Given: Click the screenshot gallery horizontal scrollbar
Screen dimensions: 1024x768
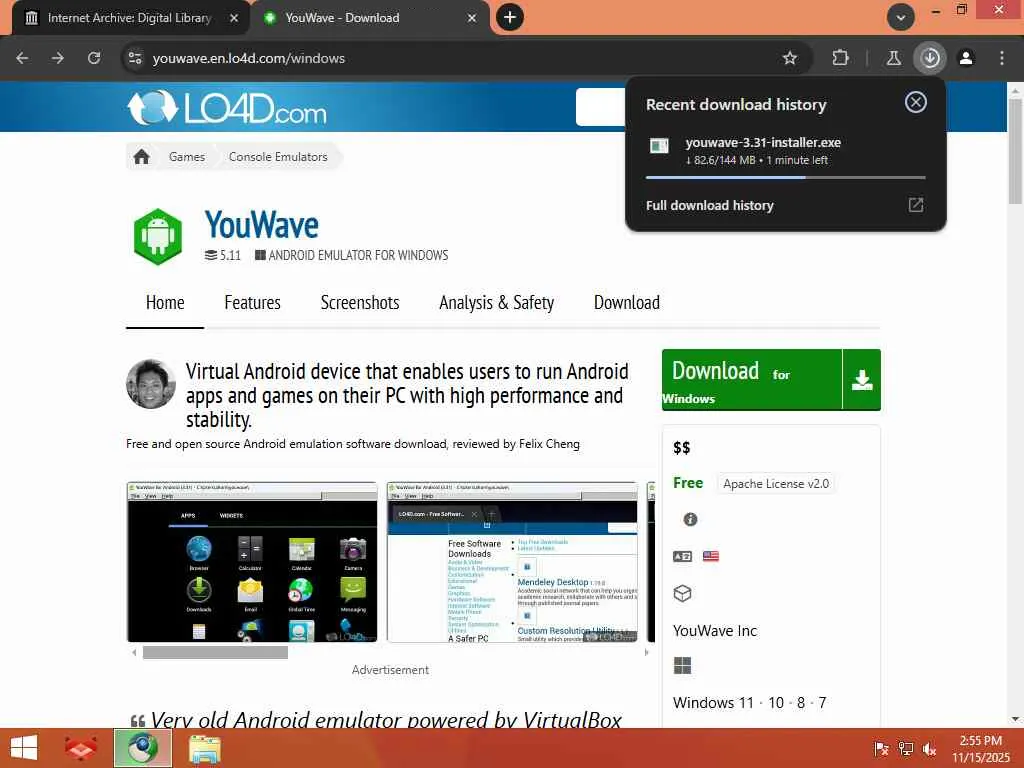Looking at the screenshot, I should (216, 652).
